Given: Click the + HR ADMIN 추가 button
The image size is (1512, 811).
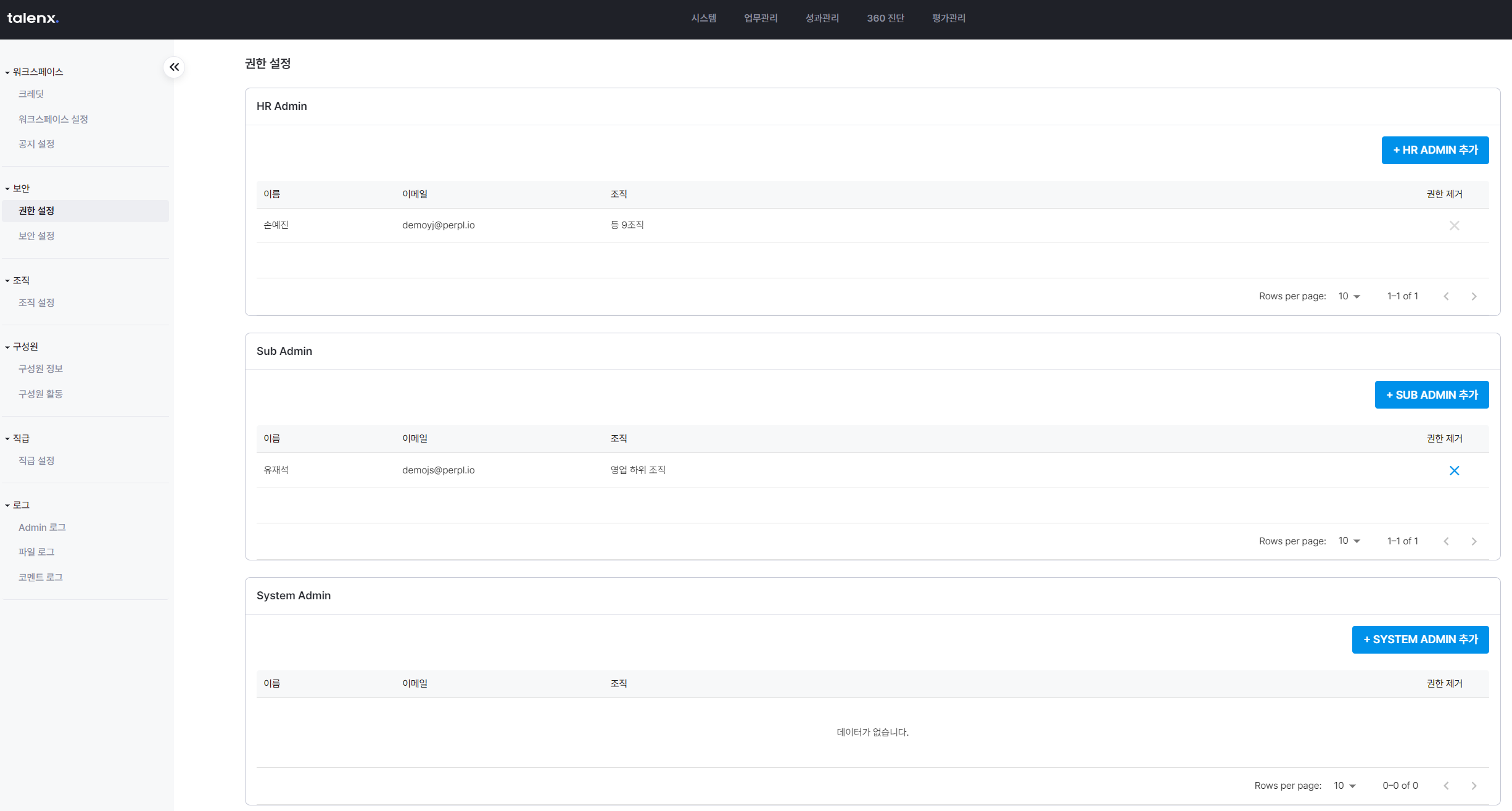Looking at the screenshot, I should click(x=1435, y=150).
